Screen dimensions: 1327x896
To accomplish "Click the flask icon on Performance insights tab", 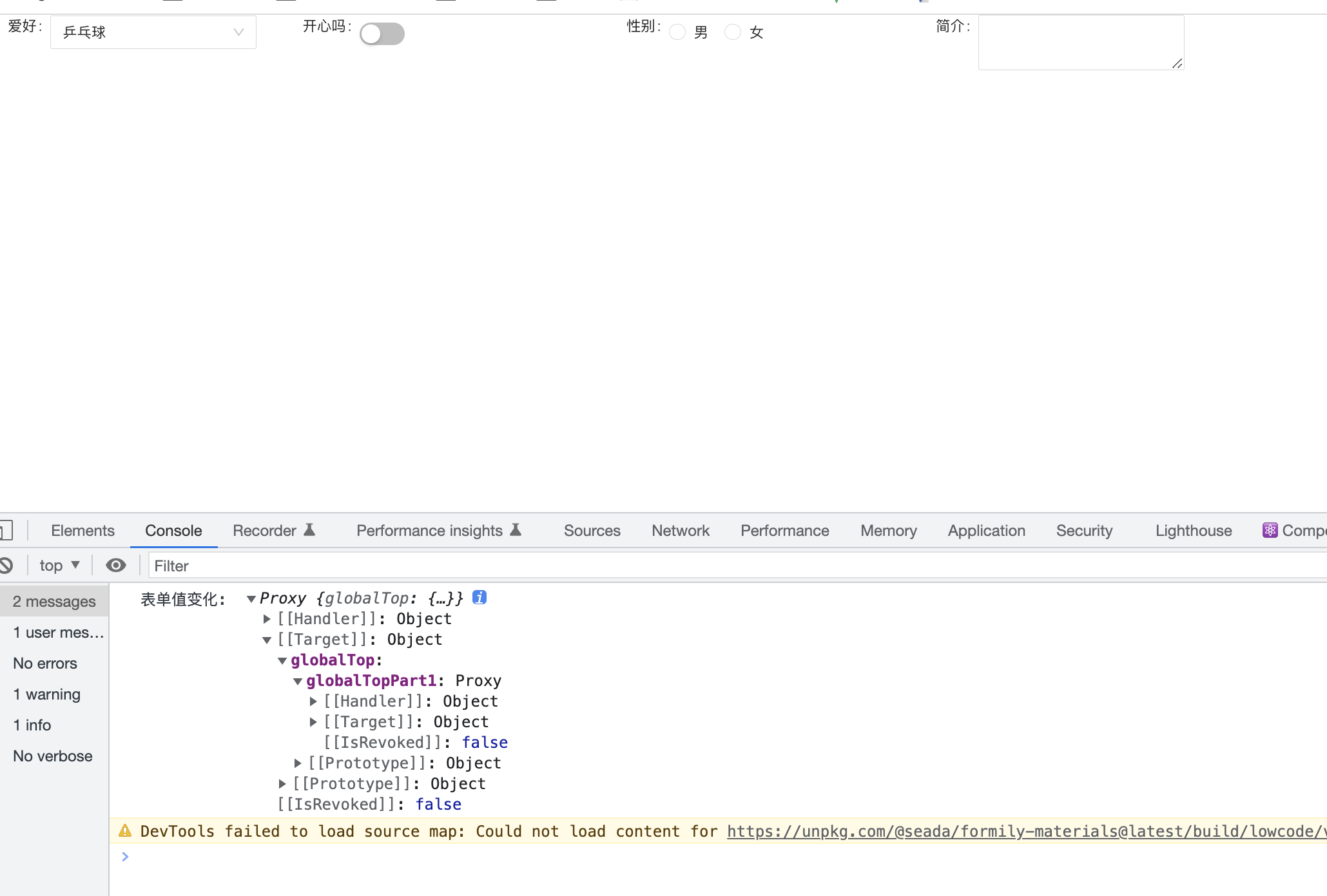I will point(516,529).
